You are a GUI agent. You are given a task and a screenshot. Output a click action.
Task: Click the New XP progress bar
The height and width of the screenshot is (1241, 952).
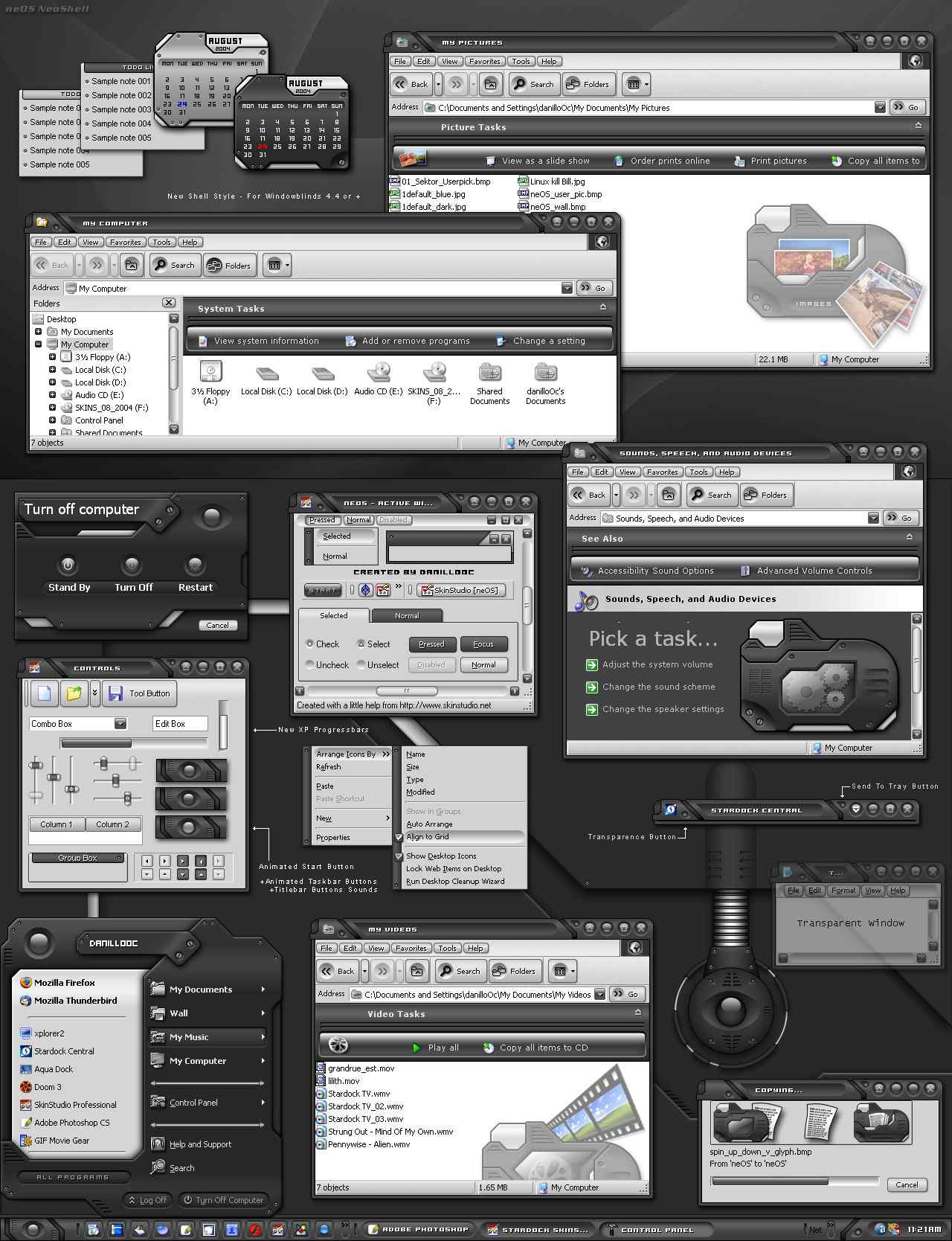(133, 743)
